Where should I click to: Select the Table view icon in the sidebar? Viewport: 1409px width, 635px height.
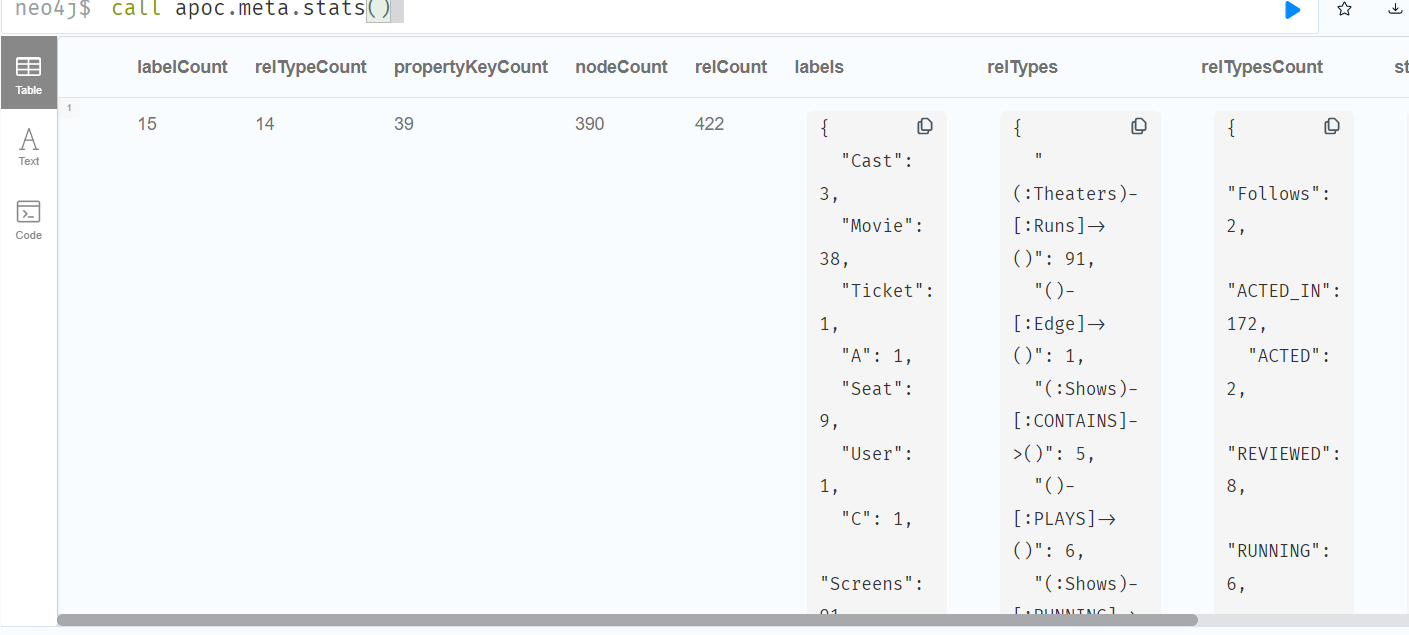click(x=28, y=72)
